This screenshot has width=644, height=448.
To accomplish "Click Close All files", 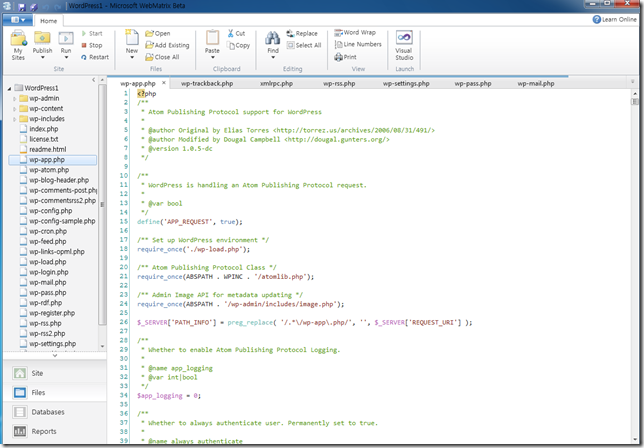I will pos(162,57).
